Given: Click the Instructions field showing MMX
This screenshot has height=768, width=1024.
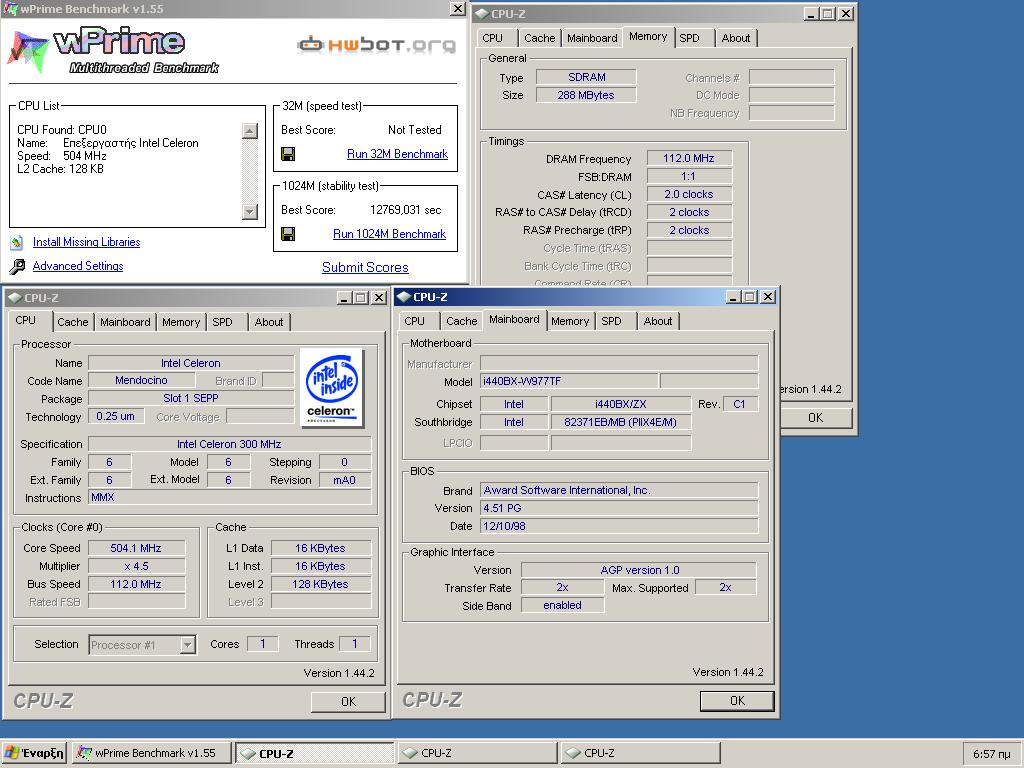Looking at the screenshot, I should [x=229, y=498].
